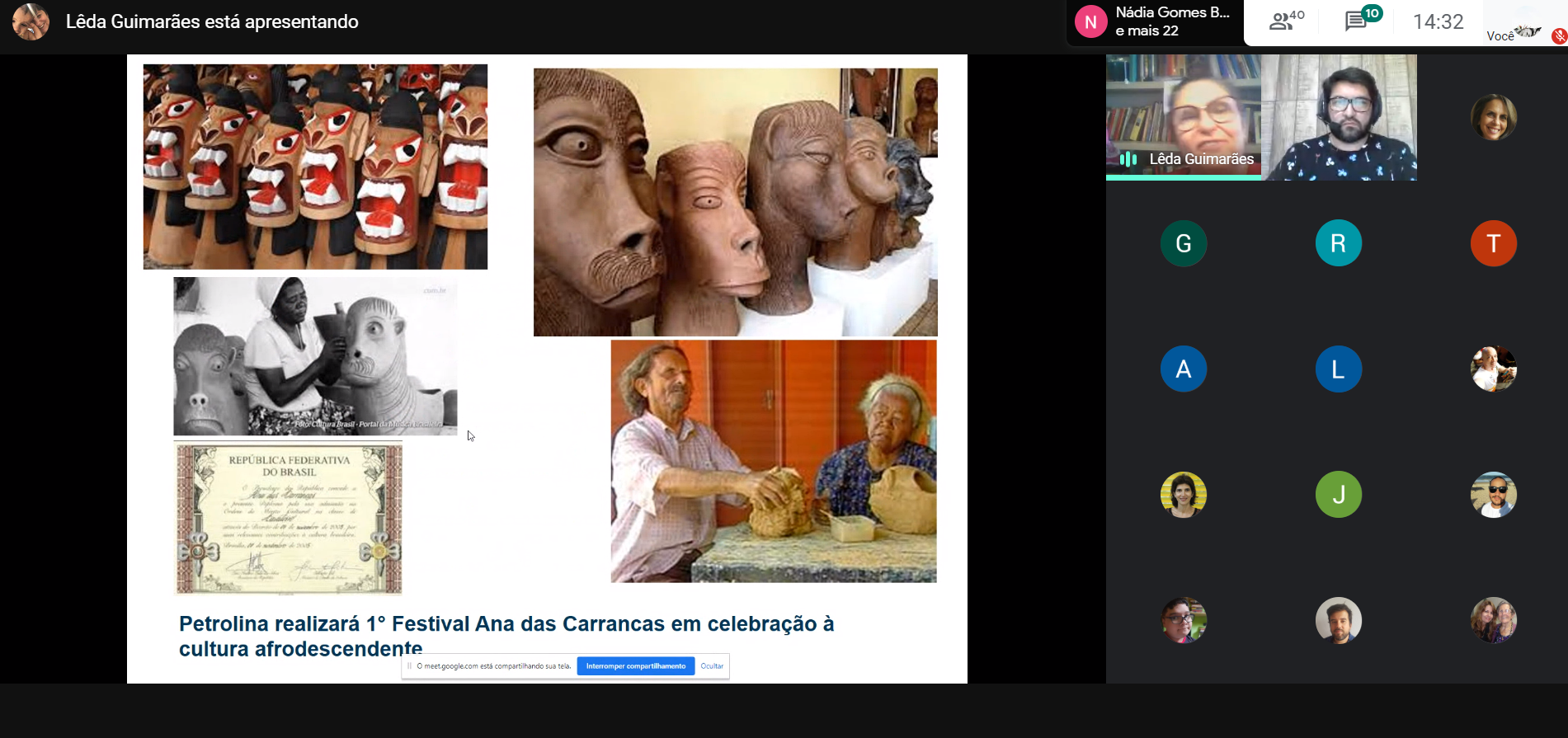Click the 'Petrolina realizará 1° Festival' headline
The height and width of the screenshot is (738, 1568).
tap(506, 636)
